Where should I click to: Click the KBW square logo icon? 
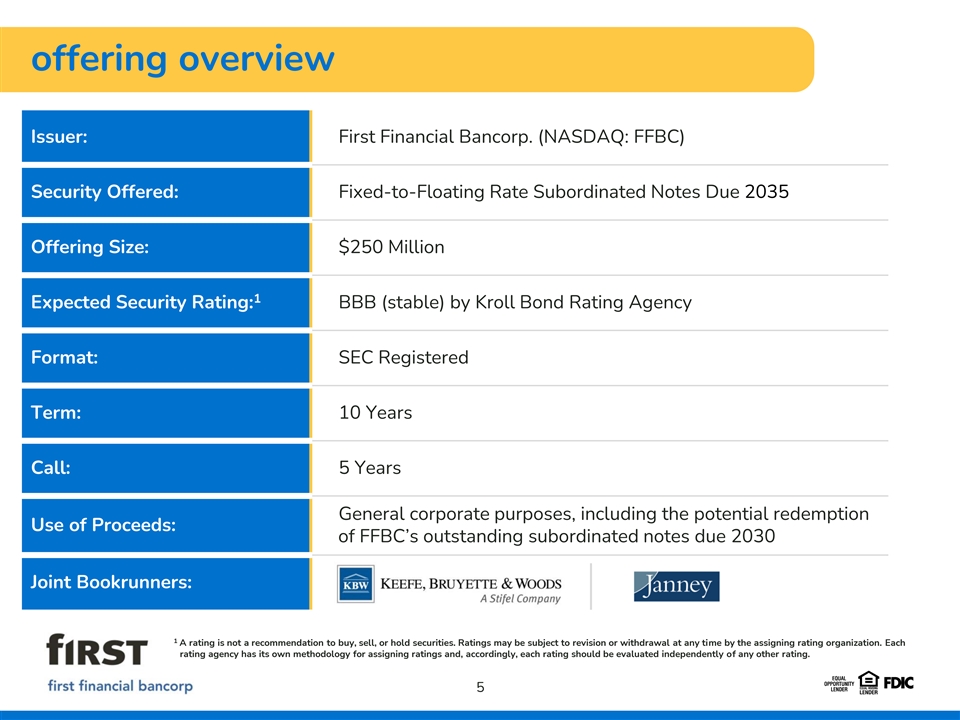tap(355, 584)
